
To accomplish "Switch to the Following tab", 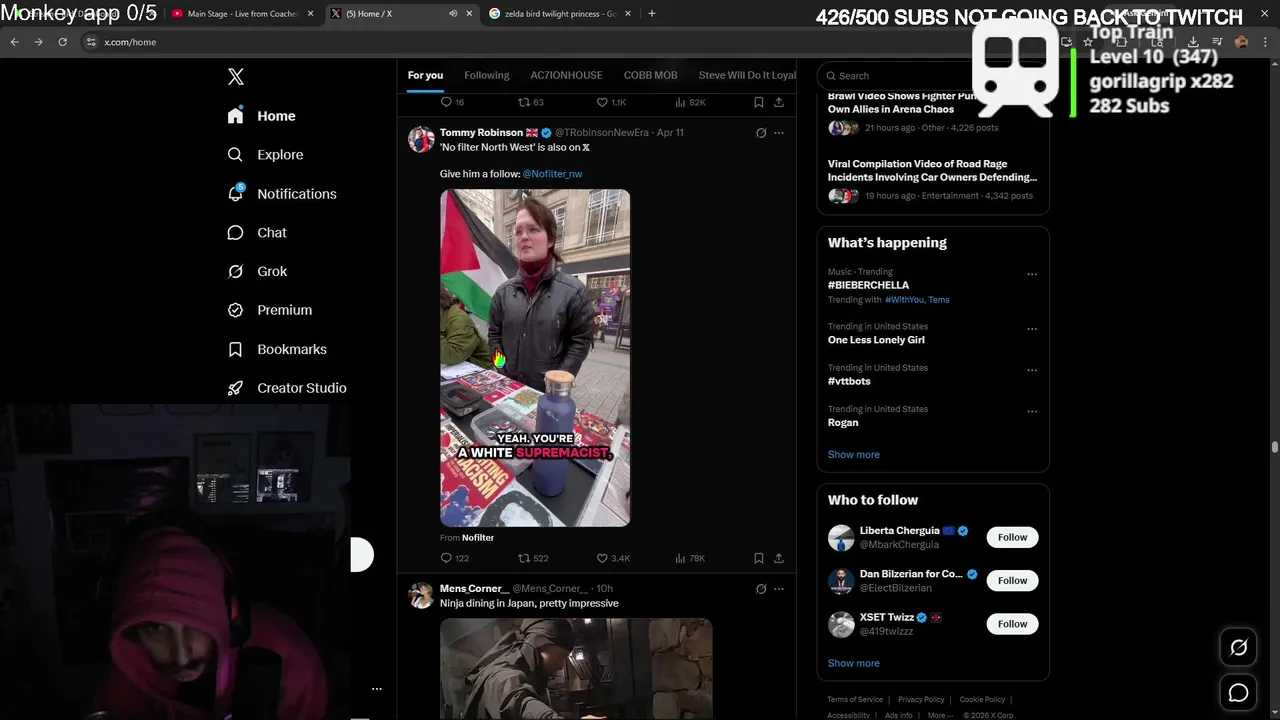I will tap(487, 75).
